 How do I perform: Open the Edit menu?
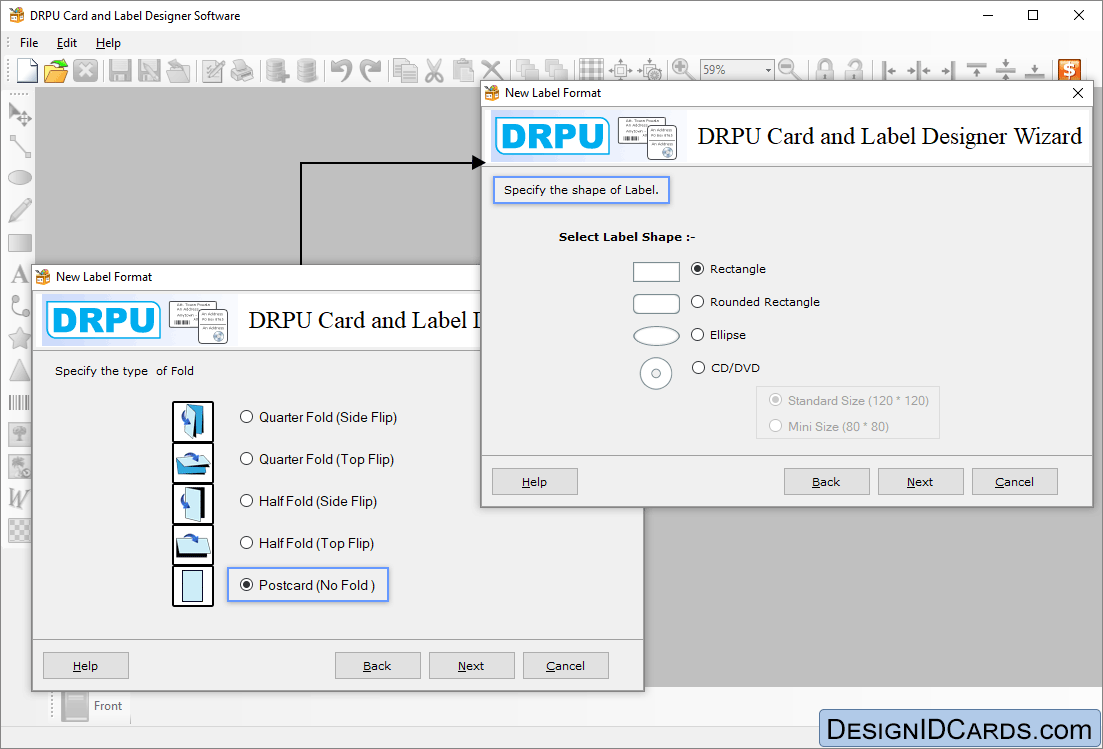pos(67,43)
